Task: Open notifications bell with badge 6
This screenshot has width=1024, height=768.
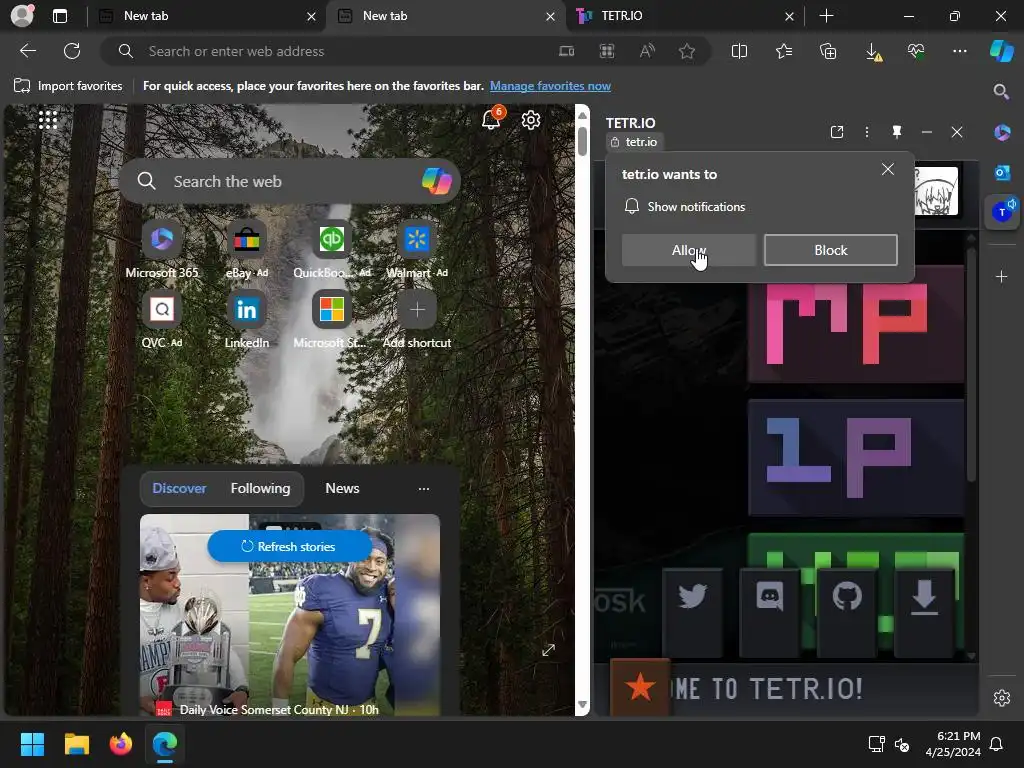Action: tap(491, 119)
